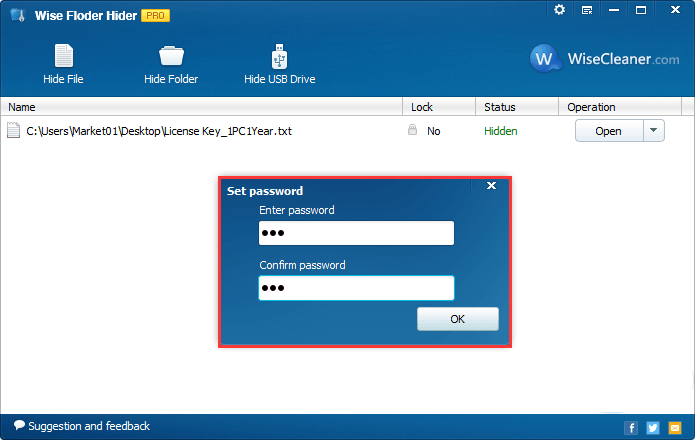This screenshot has height=440, width=695.
Task: Confirm the password with the OK button
Action: pyautogui.click(x=457, y=319)
